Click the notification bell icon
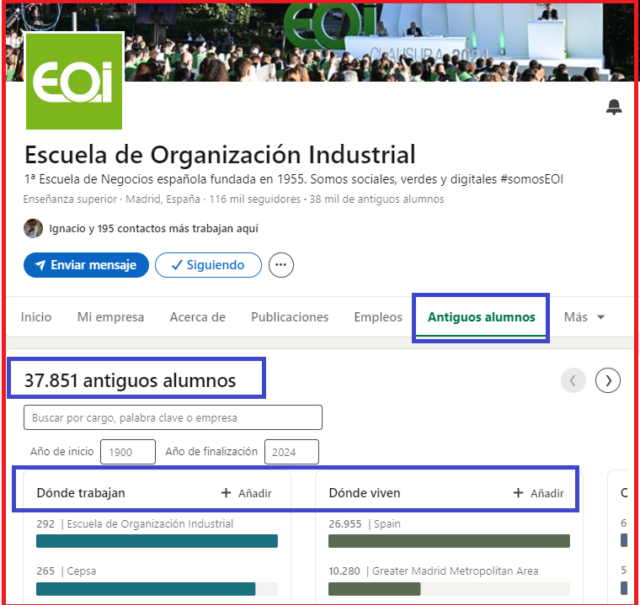640x605 pixels. coord(614,107)
